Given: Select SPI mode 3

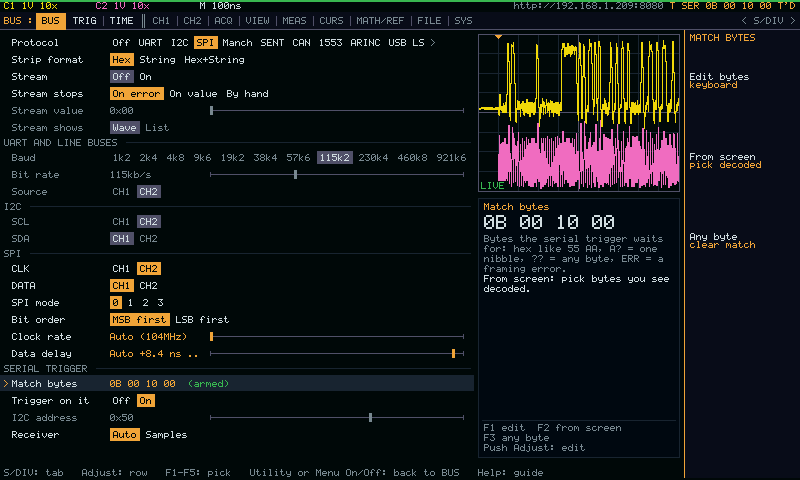Looking at the screenshot, I should point(160,303).
